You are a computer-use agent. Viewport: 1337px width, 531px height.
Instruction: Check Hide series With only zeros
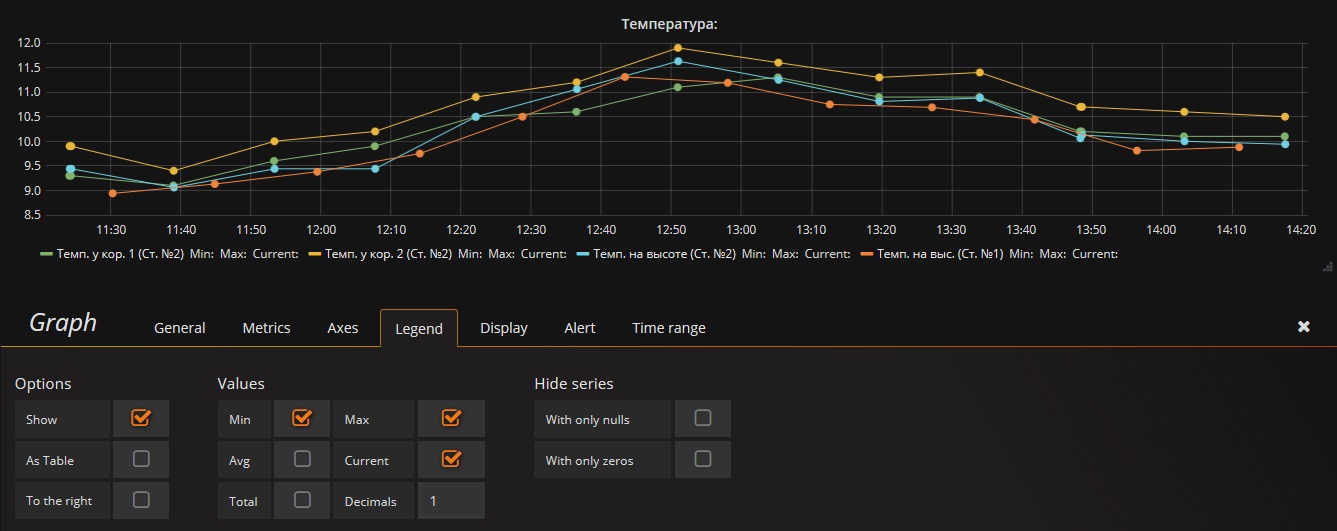coord(703,459)
